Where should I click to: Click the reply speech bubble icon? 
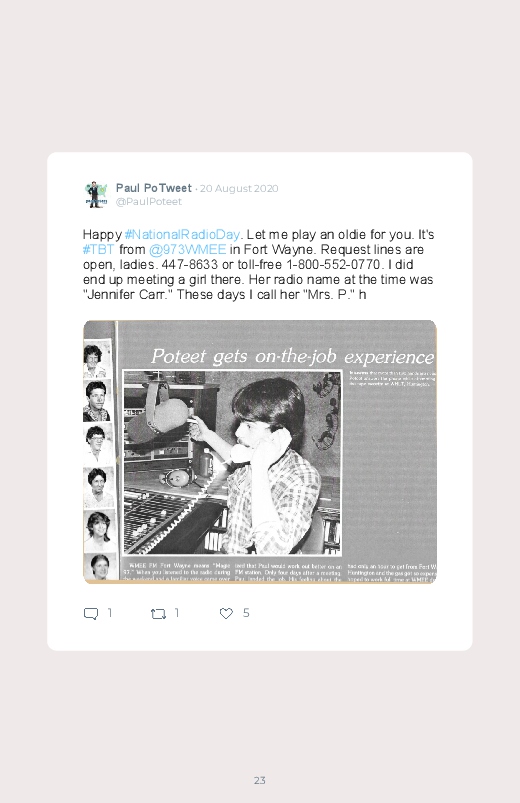[x=91, y=614]
